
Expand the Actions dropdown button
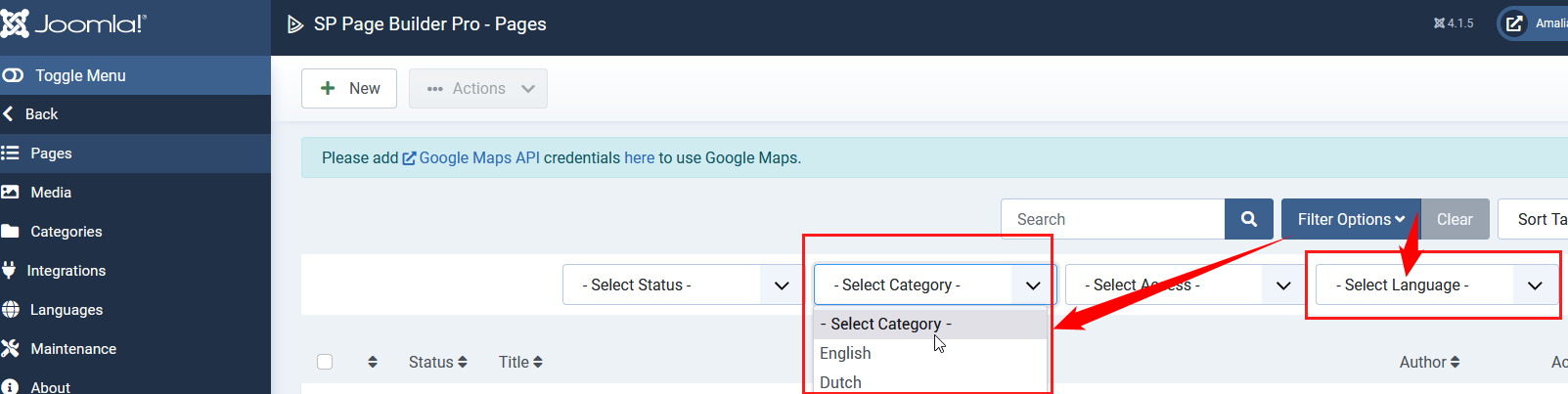point(478,88)
